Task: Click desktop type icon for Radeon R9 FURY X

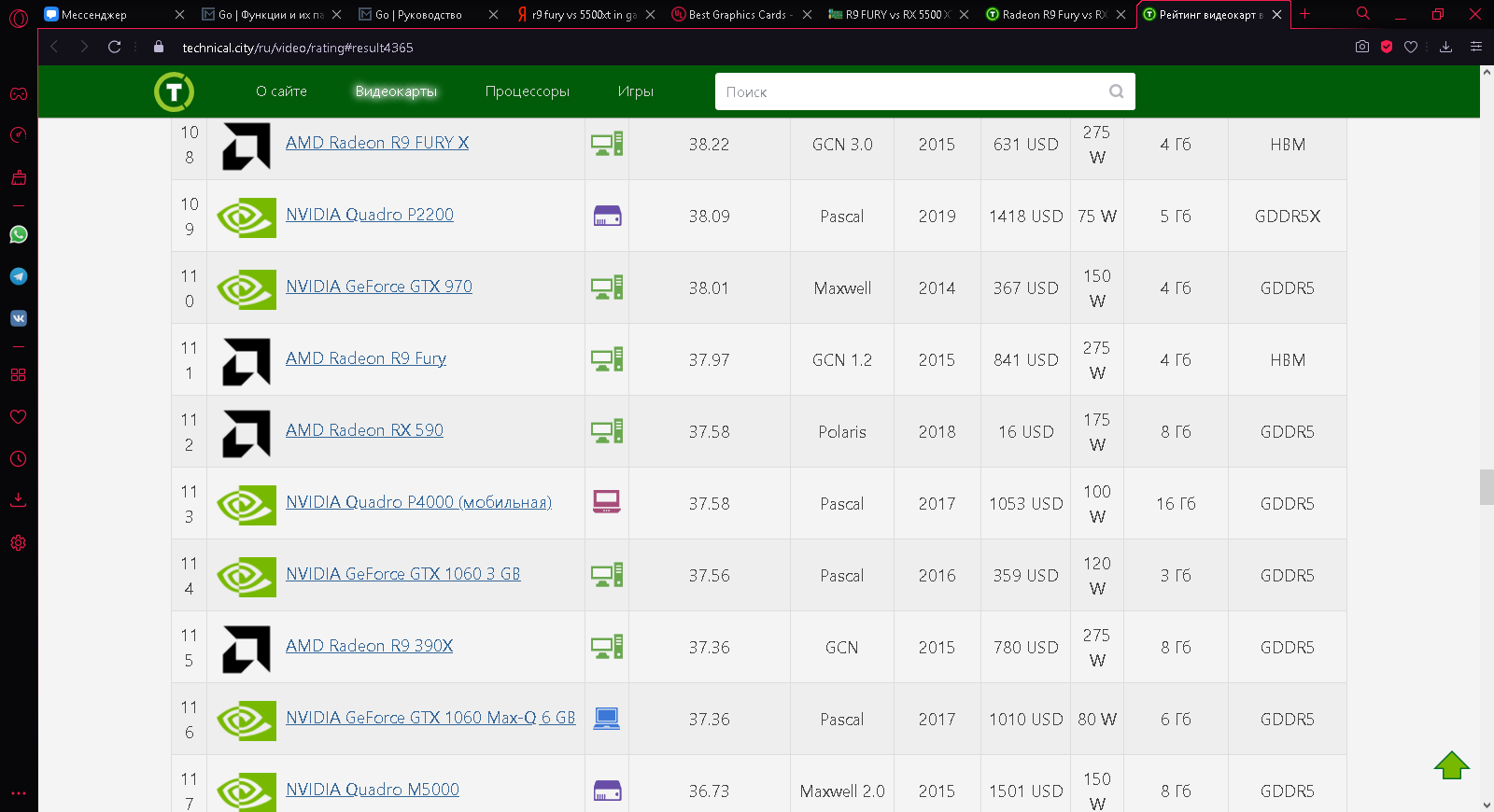Action: (x=607, y=144)
